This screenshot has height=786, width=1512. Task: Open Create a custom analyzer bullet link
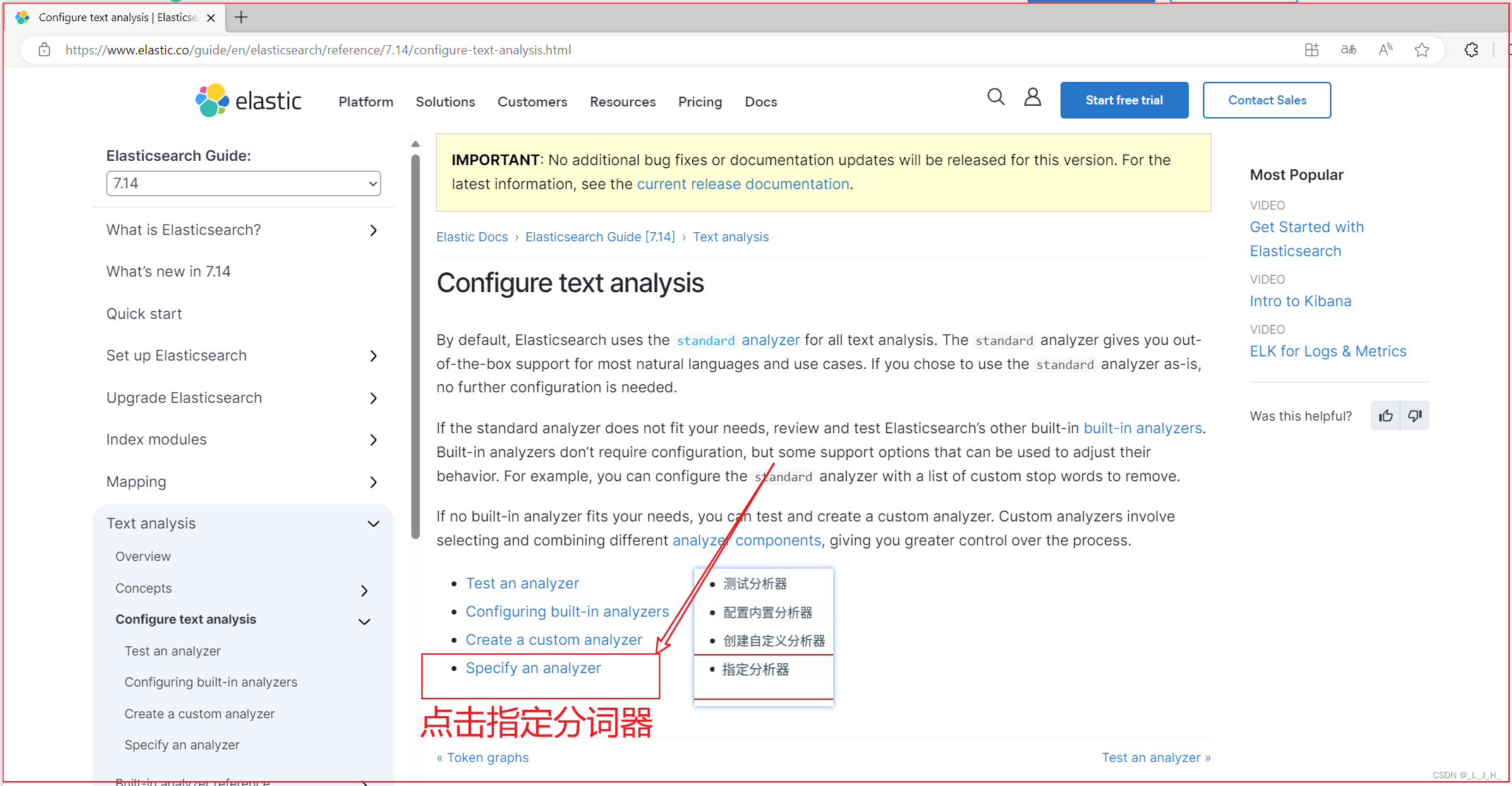(554, 640)
